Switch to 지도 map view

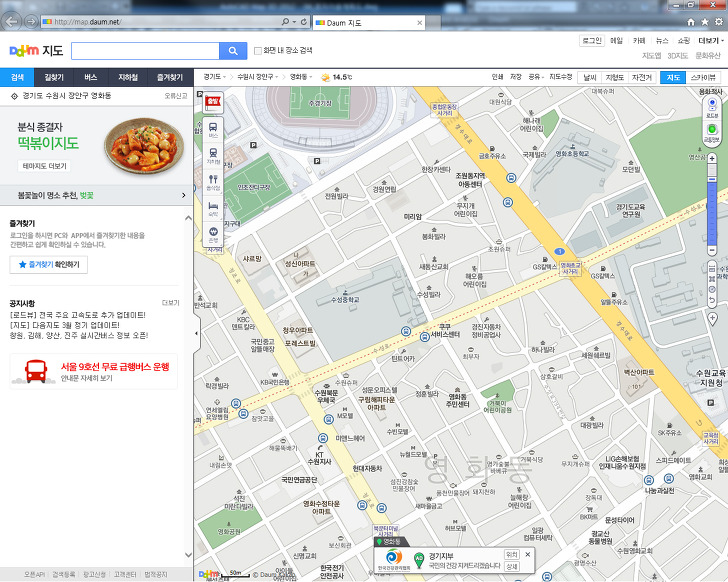(673, 78)
